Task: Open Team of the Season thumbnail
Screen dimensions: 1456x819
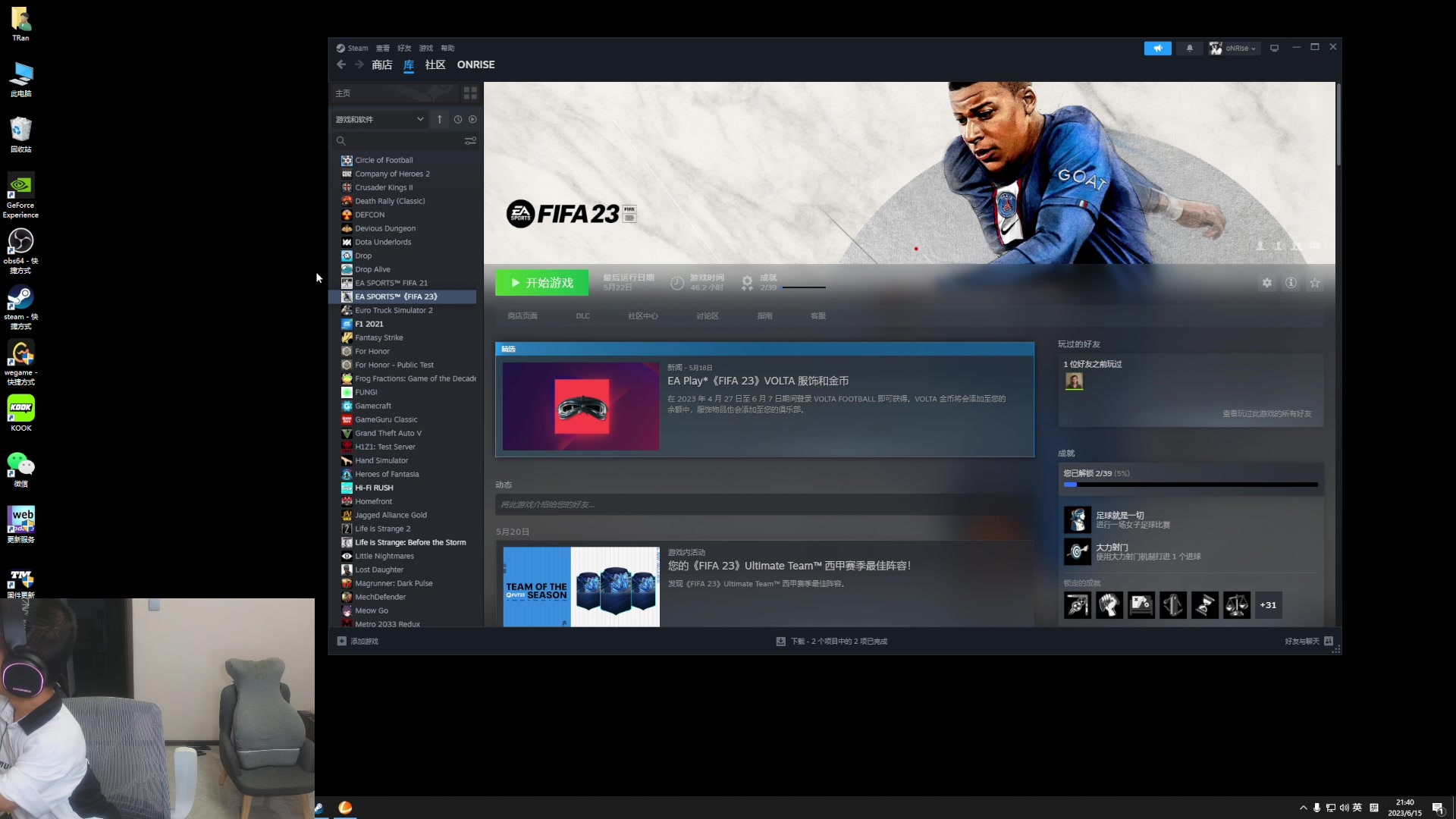Action: pos(582,587)
